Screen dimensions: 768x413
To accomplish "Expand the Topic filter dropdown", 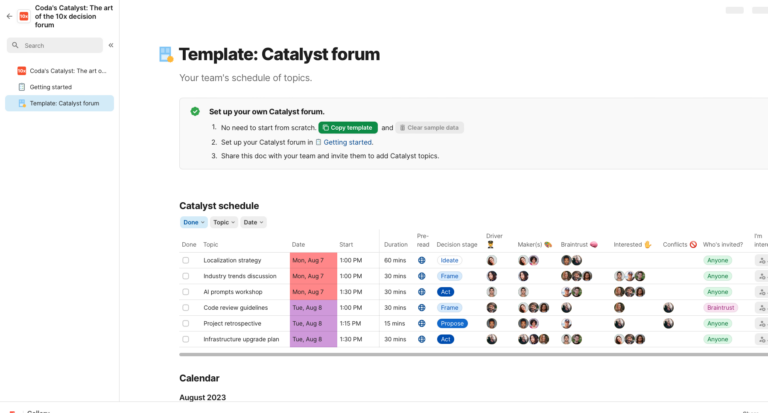I will click(x=223, y=222).
